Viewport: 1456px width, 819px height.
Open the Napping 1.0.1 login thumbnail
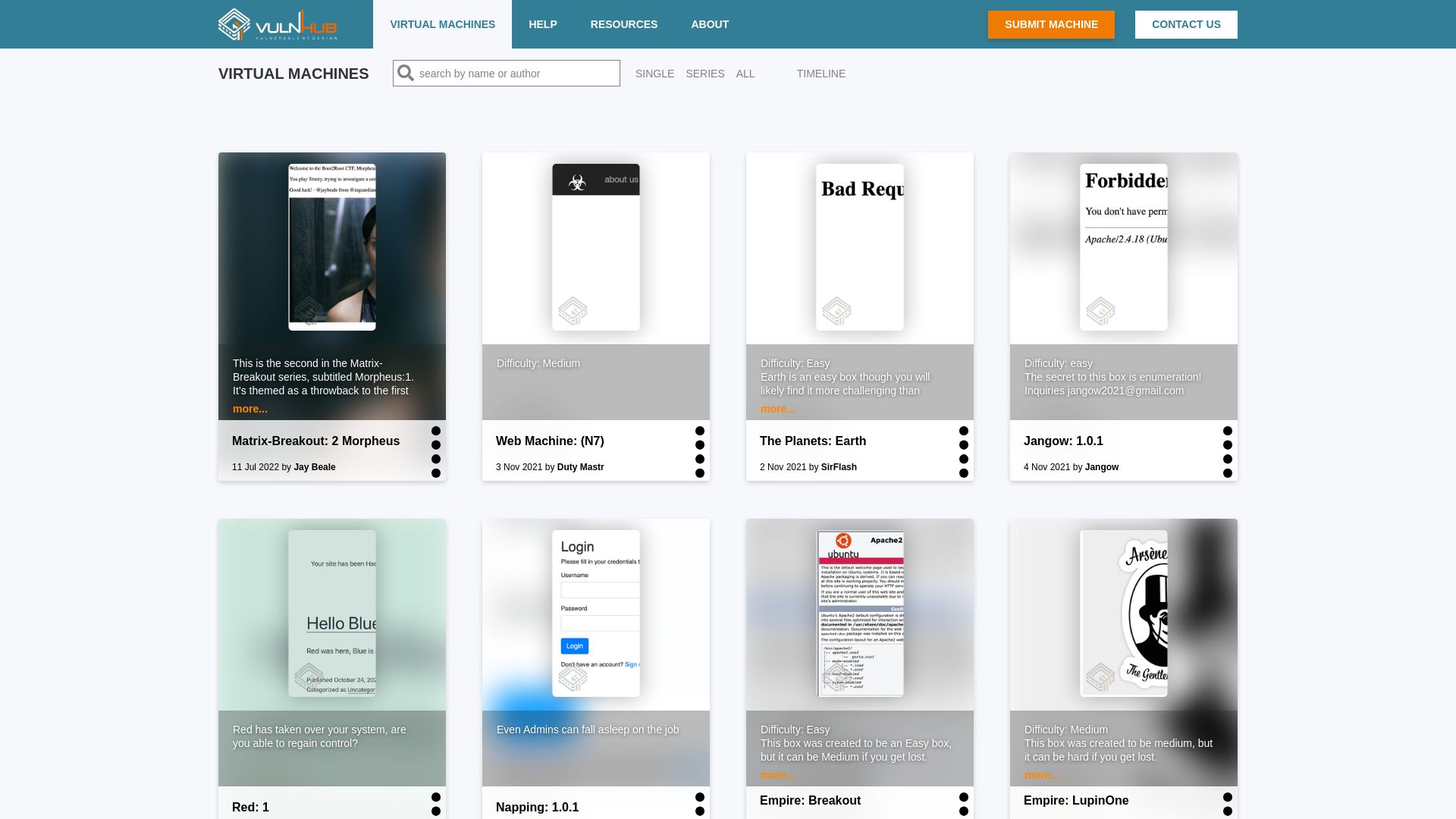coord(595,613)
